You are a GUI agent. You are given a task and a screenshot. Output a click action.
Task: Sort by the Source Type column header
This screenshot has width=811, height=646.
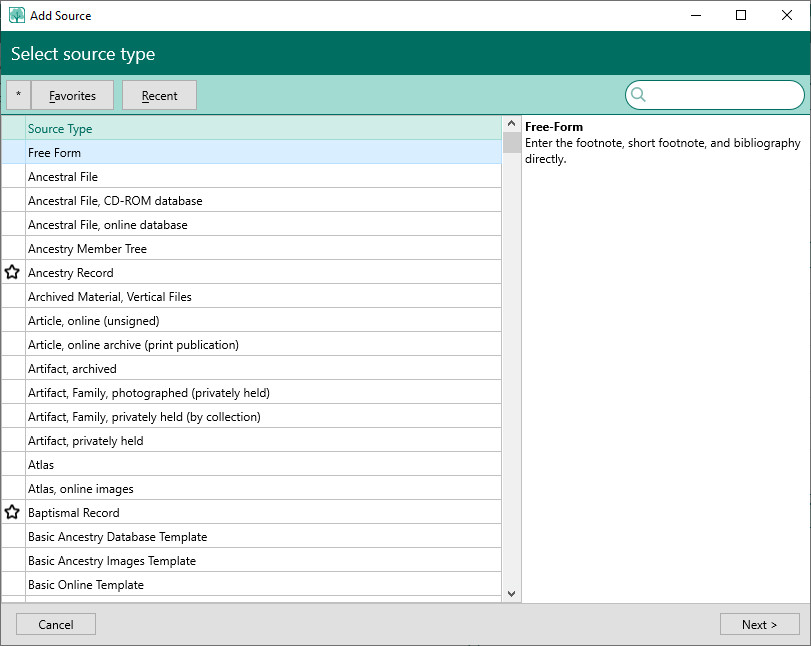coord(60,128)
